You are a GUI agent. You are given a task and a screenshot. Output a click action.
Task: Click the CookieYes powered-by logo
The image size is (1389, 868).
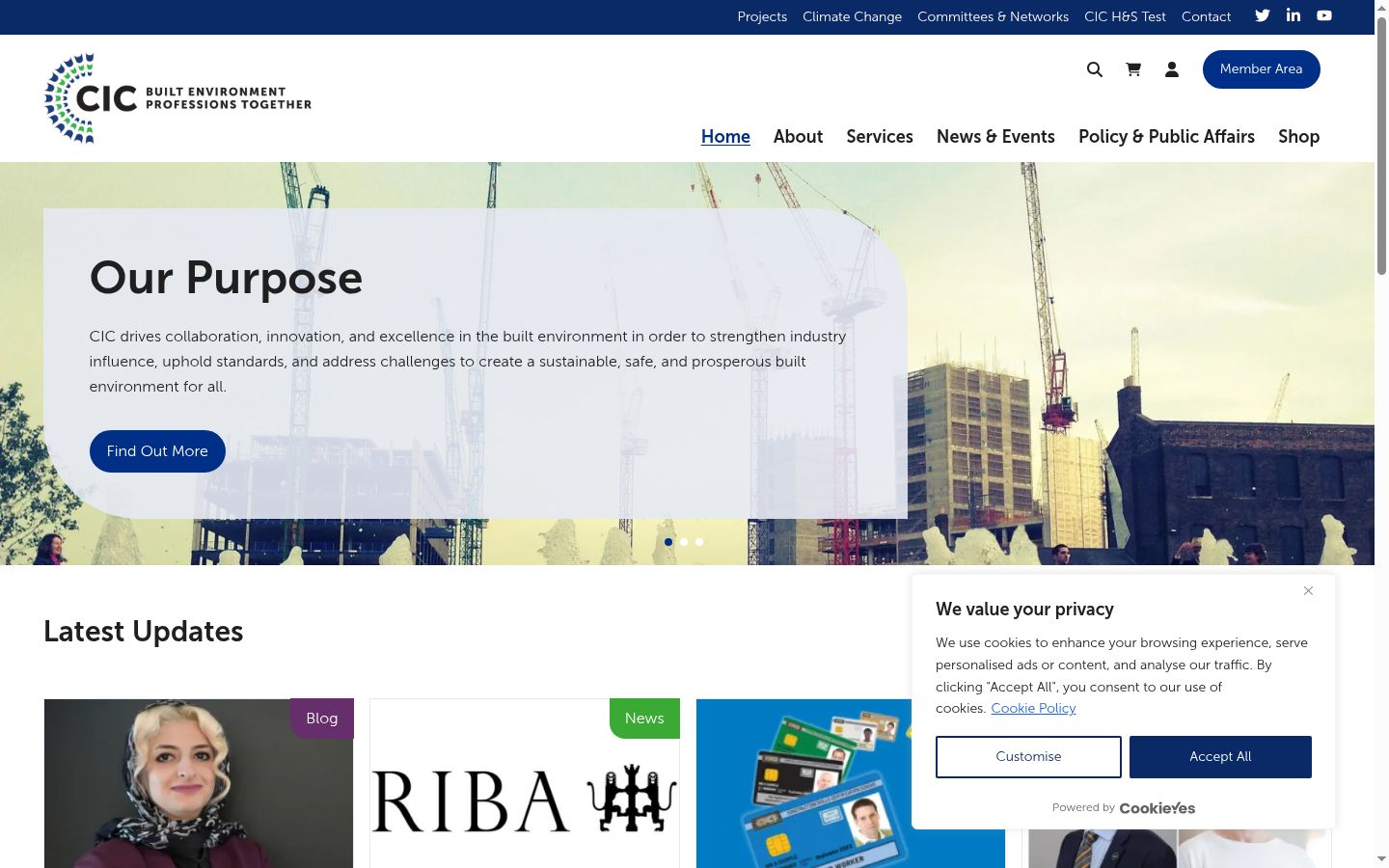[x=1157, y=808]
